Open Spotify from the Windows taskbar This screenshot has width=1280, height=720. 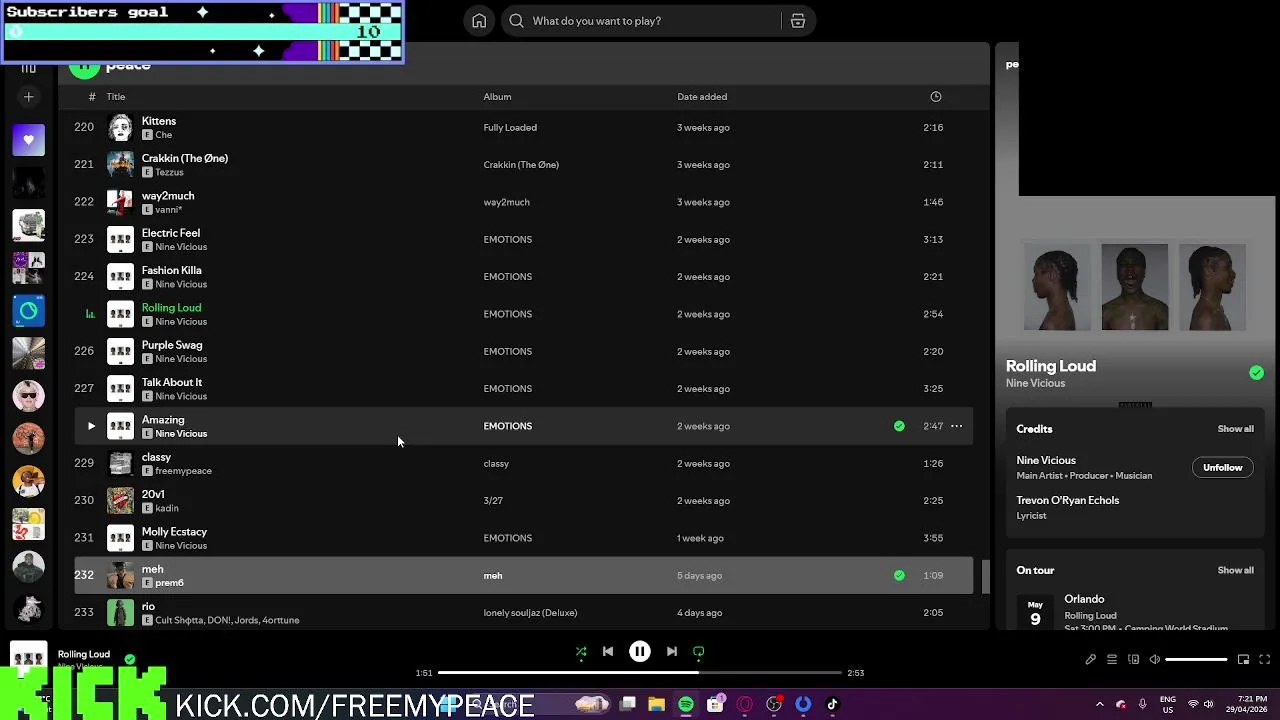pyautogui.click(x=686, y=705)
